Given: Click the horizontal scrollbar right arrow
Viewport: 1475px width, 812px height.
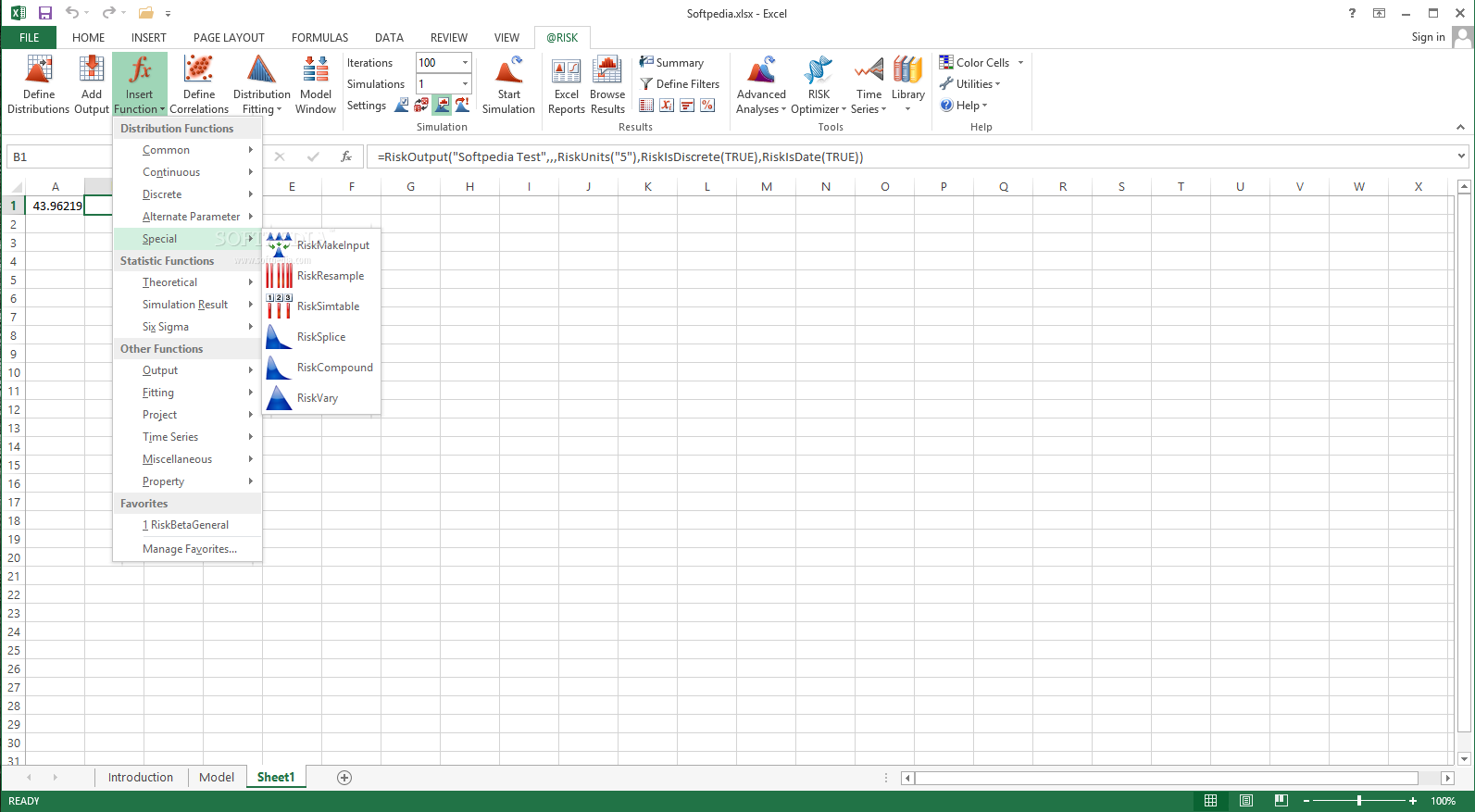Looking at the screenshot, I should click(1448, 778).
